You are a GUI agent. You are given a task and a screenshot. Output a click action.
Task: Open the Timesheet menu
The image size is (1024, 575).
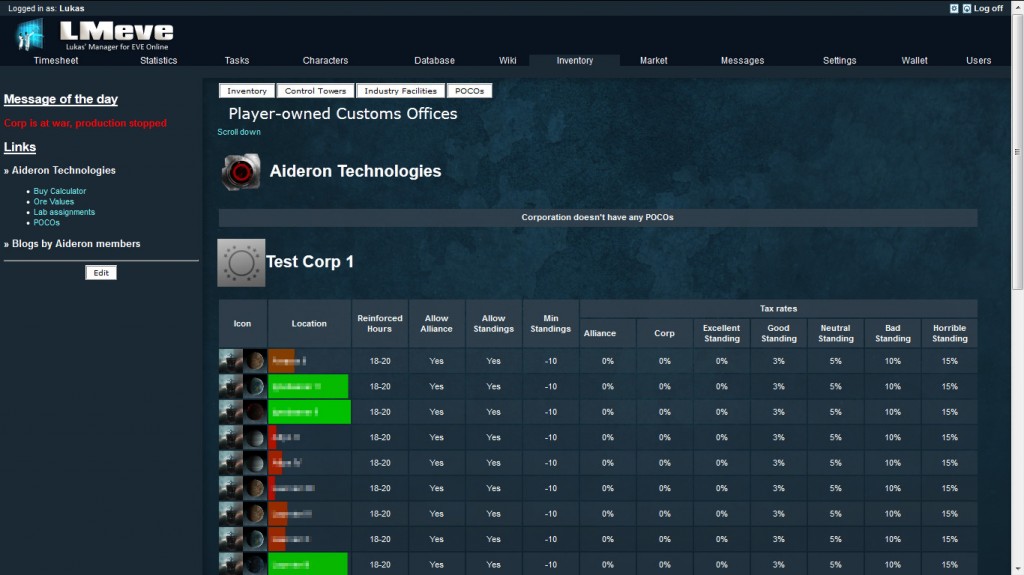click(x=56, y=60)
